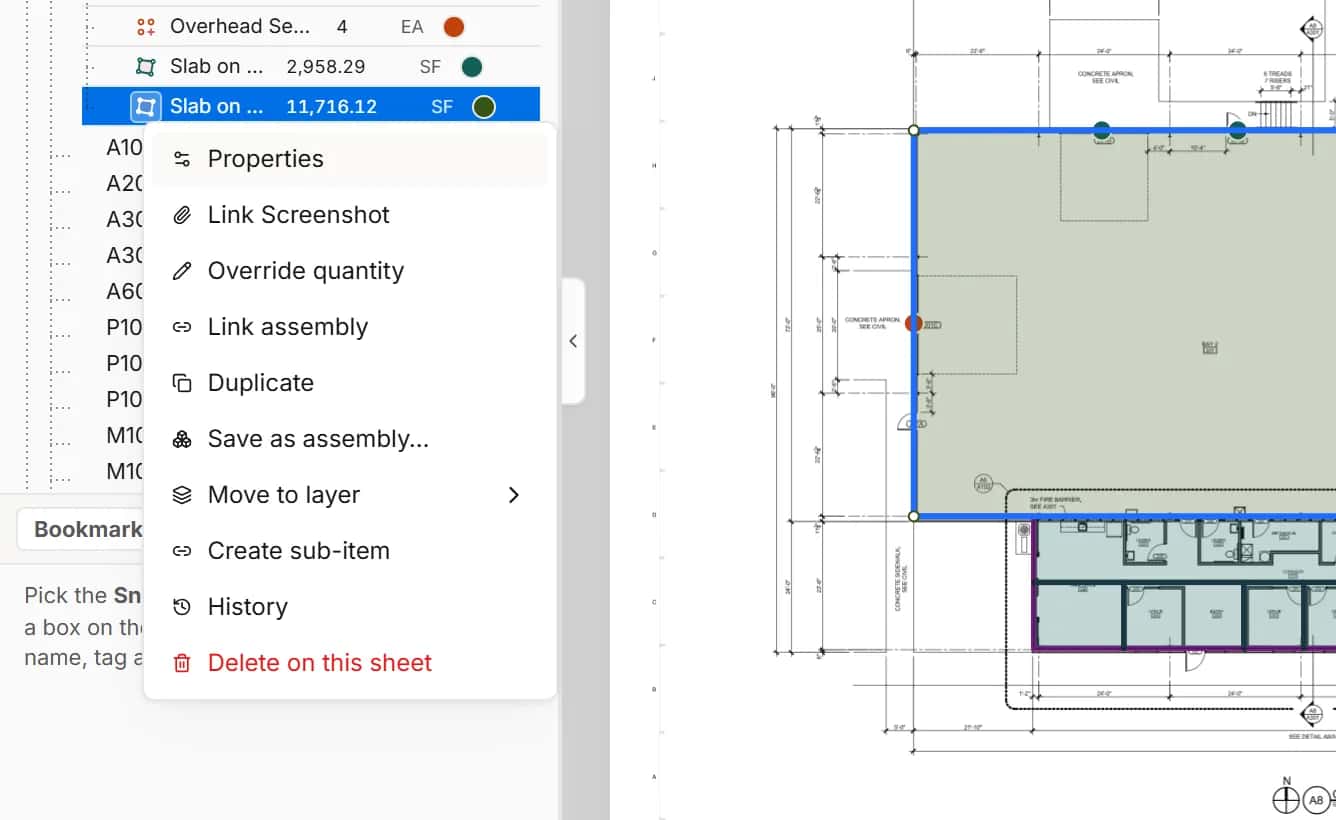Select the bottom-left vertex of the blue slab outline
The image size is (1336, 820).
coord(913,516)
